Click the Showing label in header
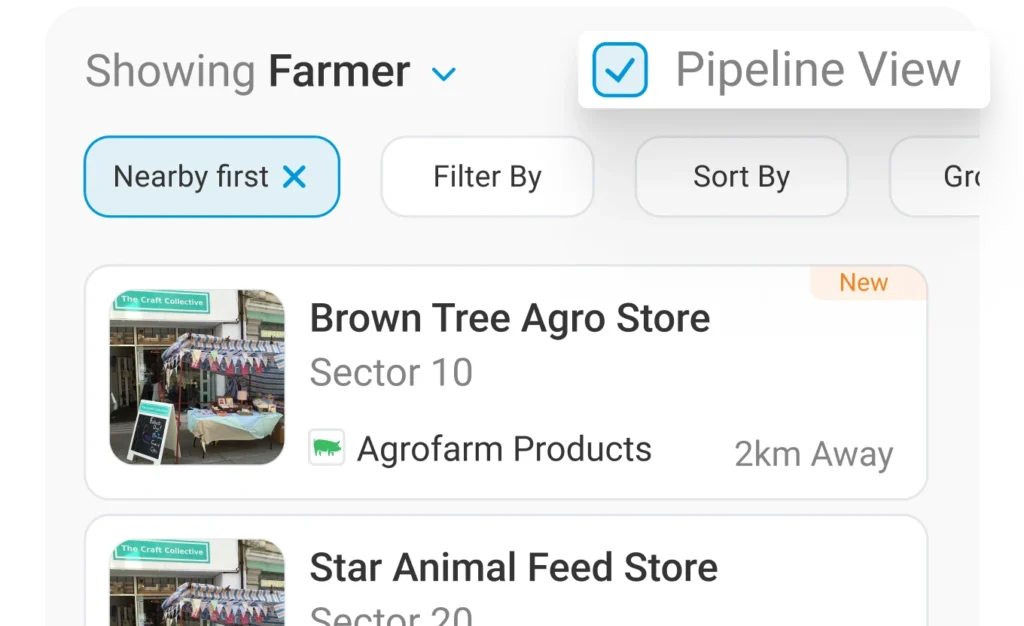The width and height of the screenshot is (1024, 626). 170,72
